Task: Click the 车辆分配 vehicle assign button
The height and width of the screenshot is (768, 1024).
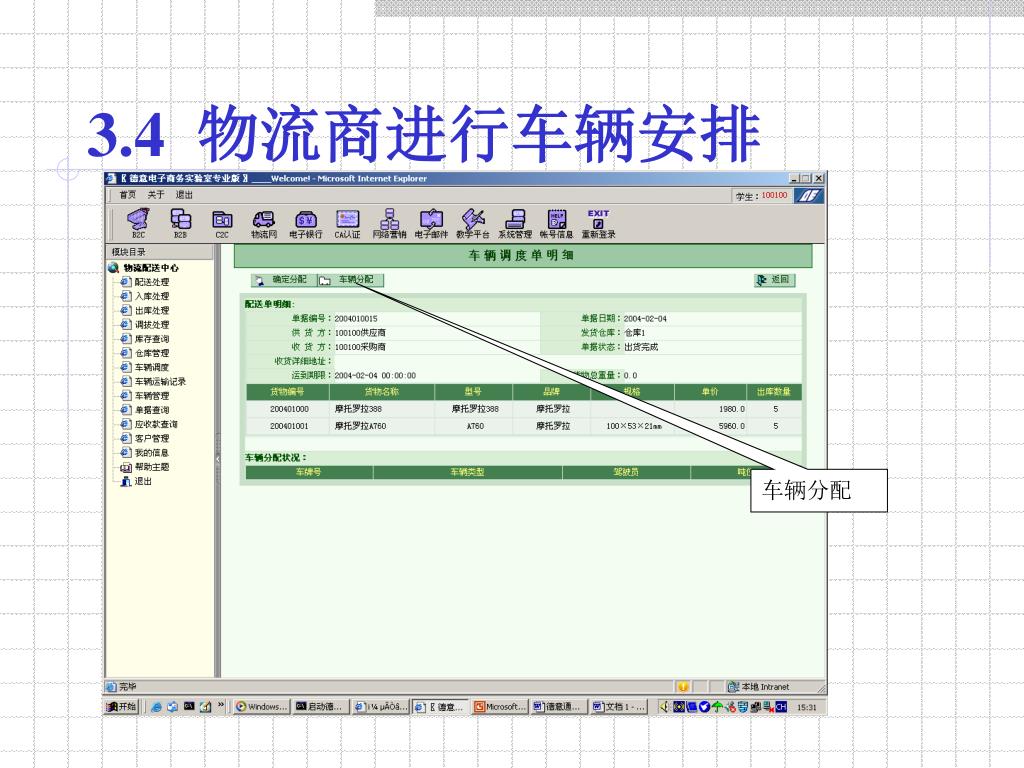Action: coord(351,280)
